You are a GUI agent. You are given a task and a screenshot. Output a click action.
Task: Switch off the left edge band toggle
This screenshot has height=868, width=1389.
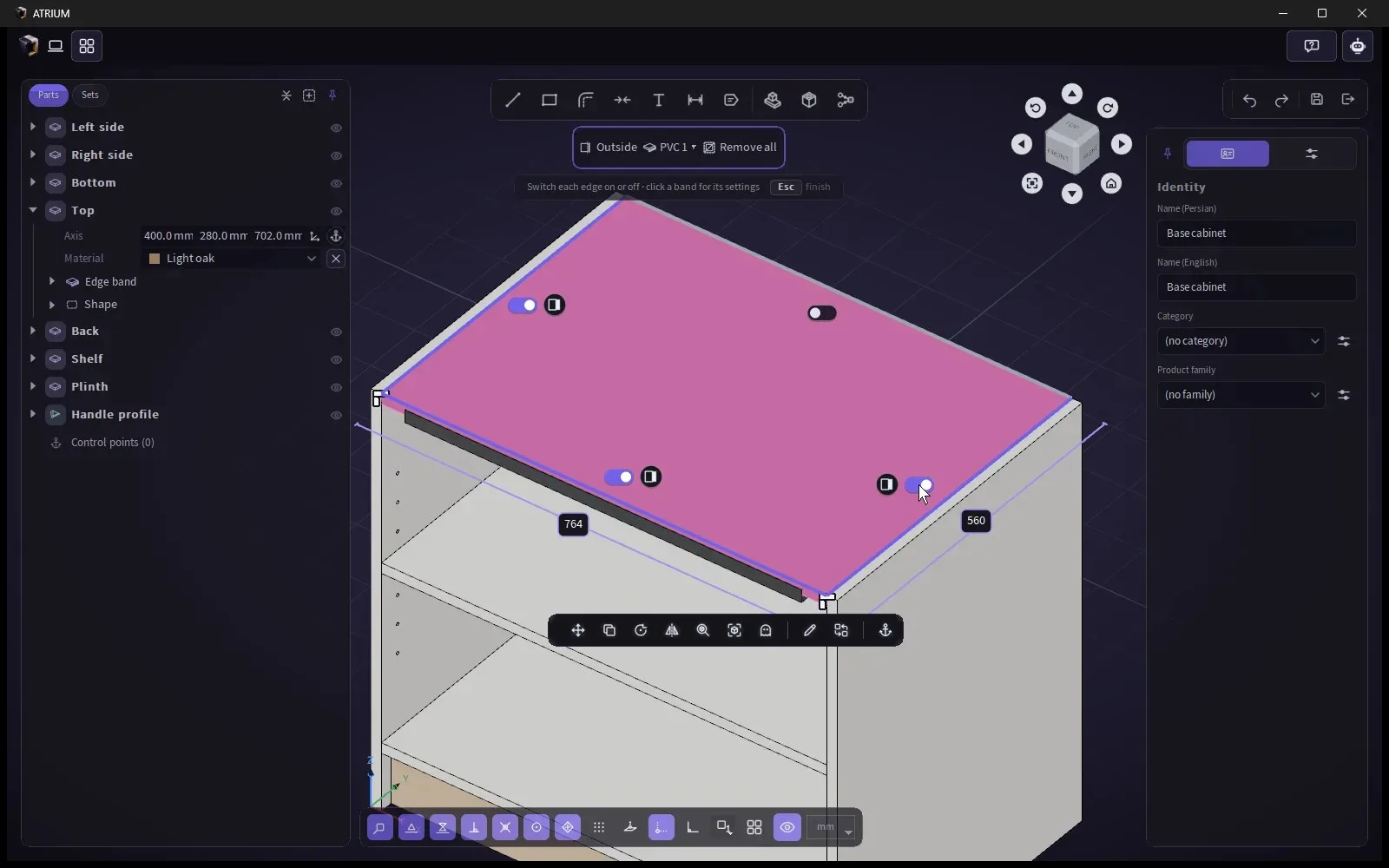click(x=523, y=305)
